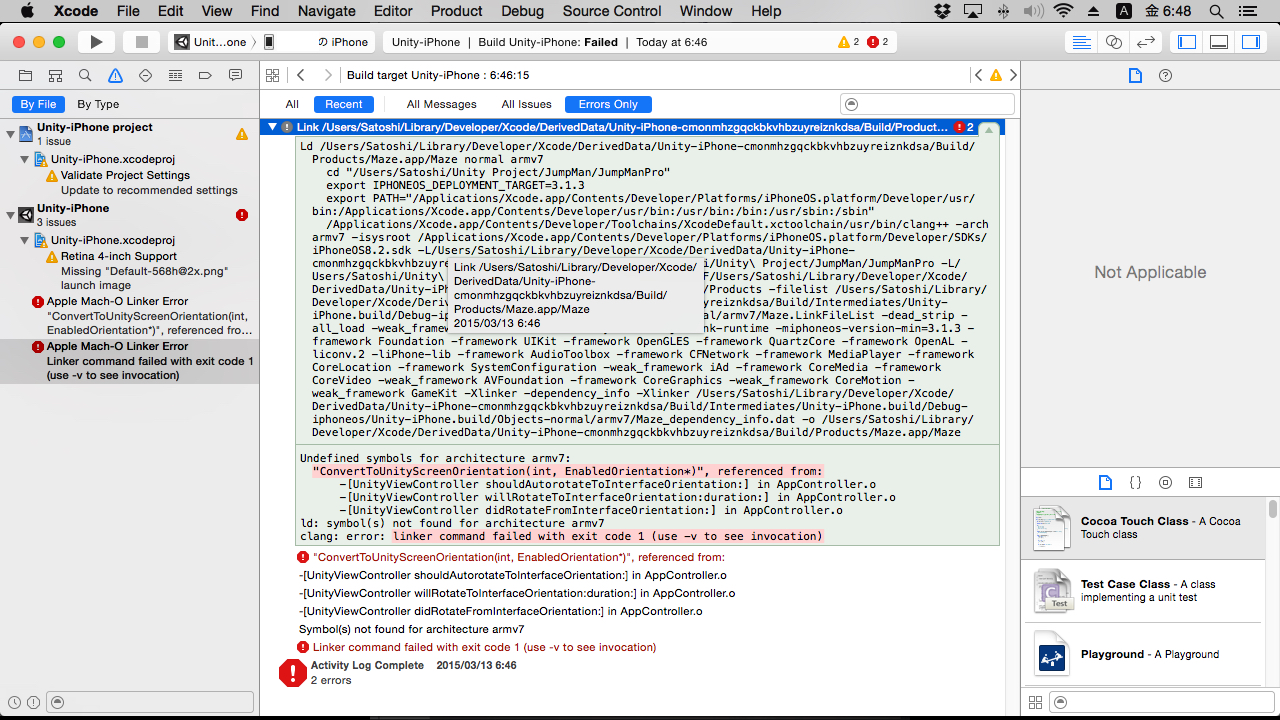Go forward in editor history
The width and height of the screenshot is (1280, 720).
328,75
